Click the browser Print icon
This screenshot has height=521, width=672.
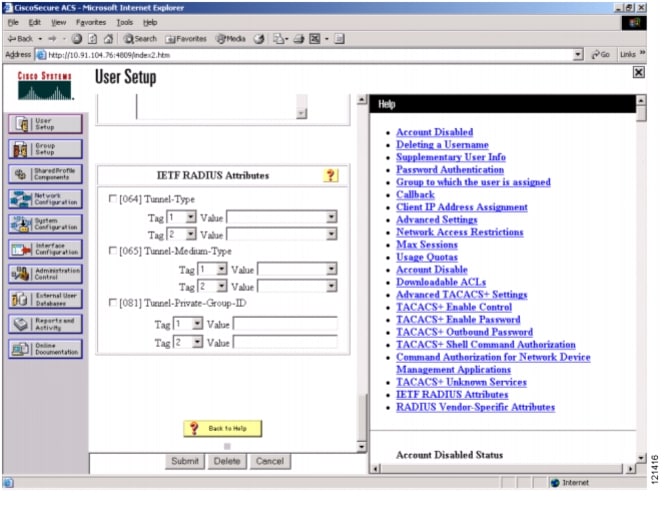299,39
